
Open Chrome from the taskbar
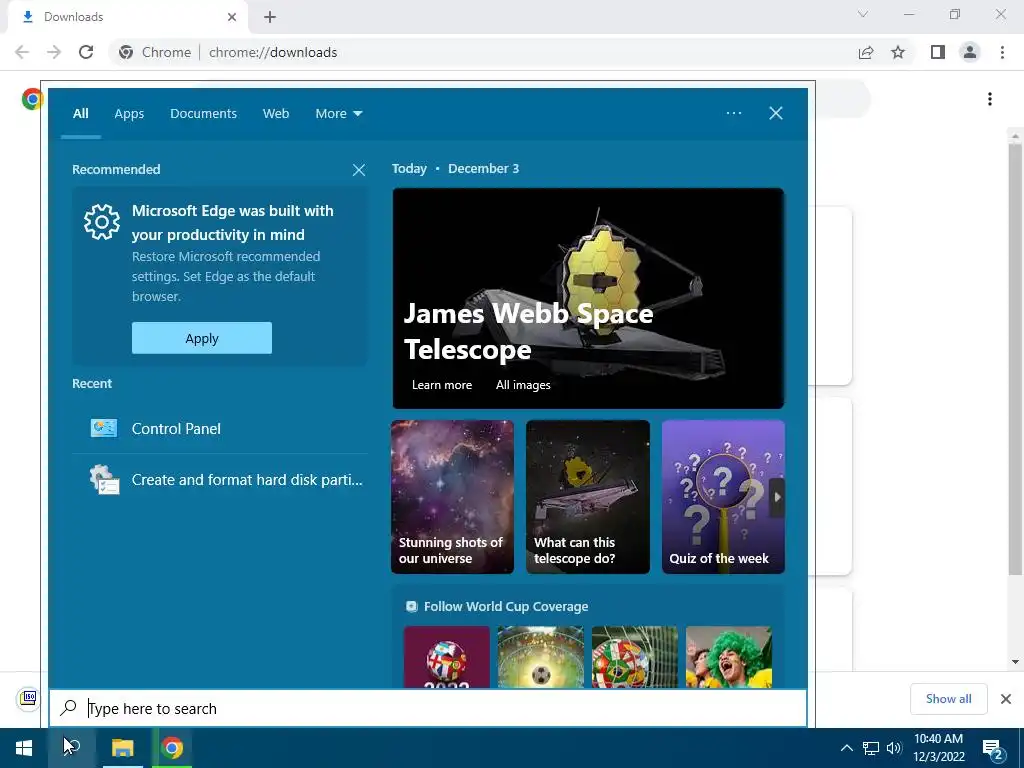point(172,748)
